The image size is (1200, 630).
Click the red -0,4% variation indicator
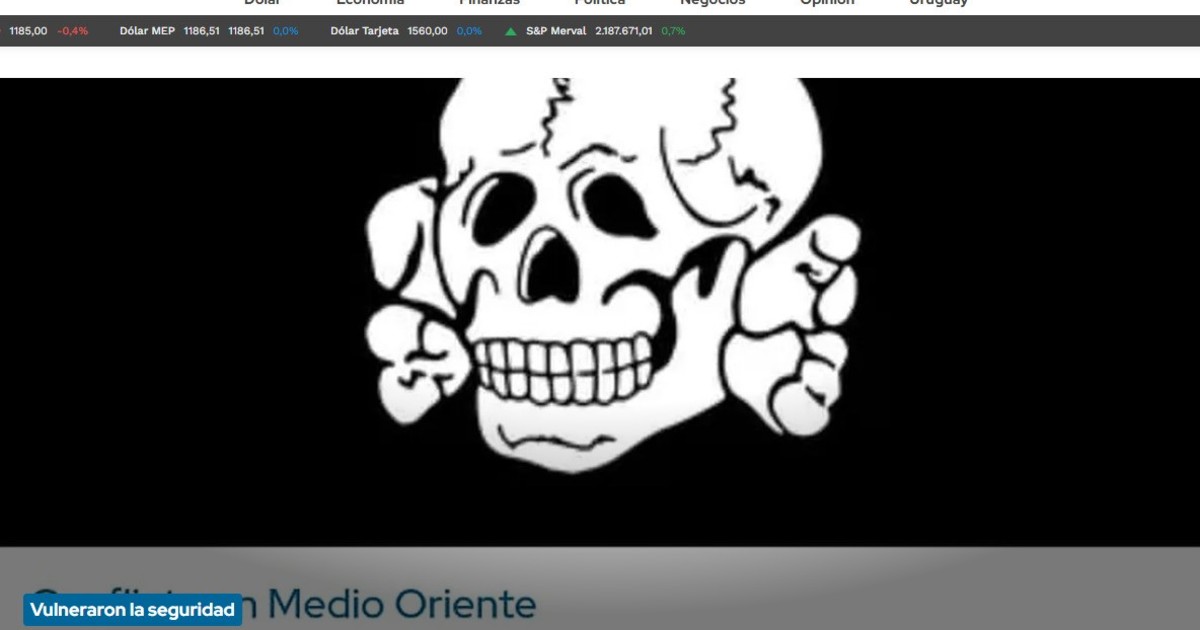[73, 31]
